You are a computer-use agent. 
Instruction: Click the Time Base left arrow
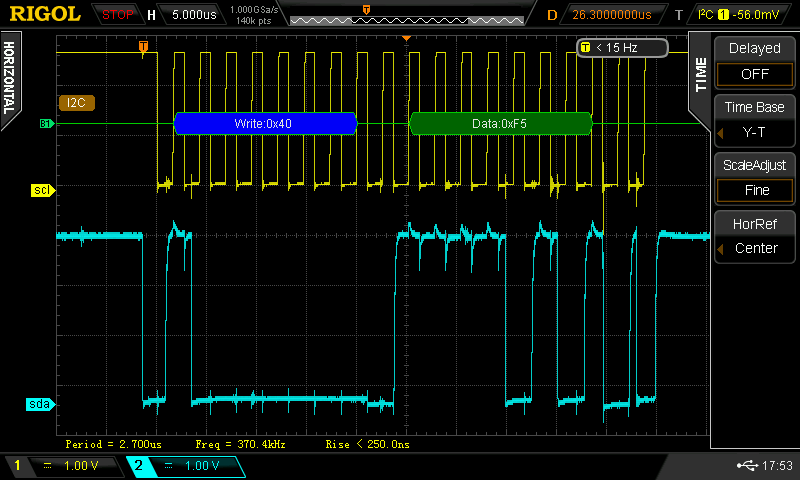(x=720, y=133)
